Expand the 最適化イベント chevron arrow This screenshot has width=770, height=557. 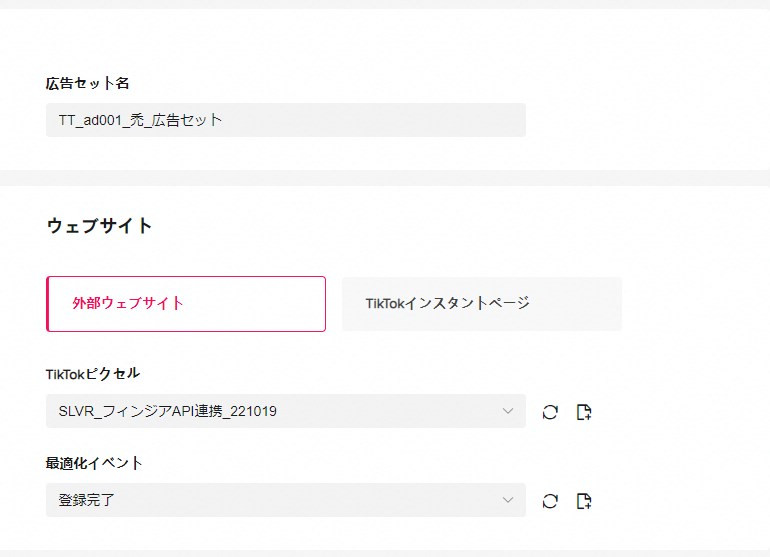tap(508, 500)
